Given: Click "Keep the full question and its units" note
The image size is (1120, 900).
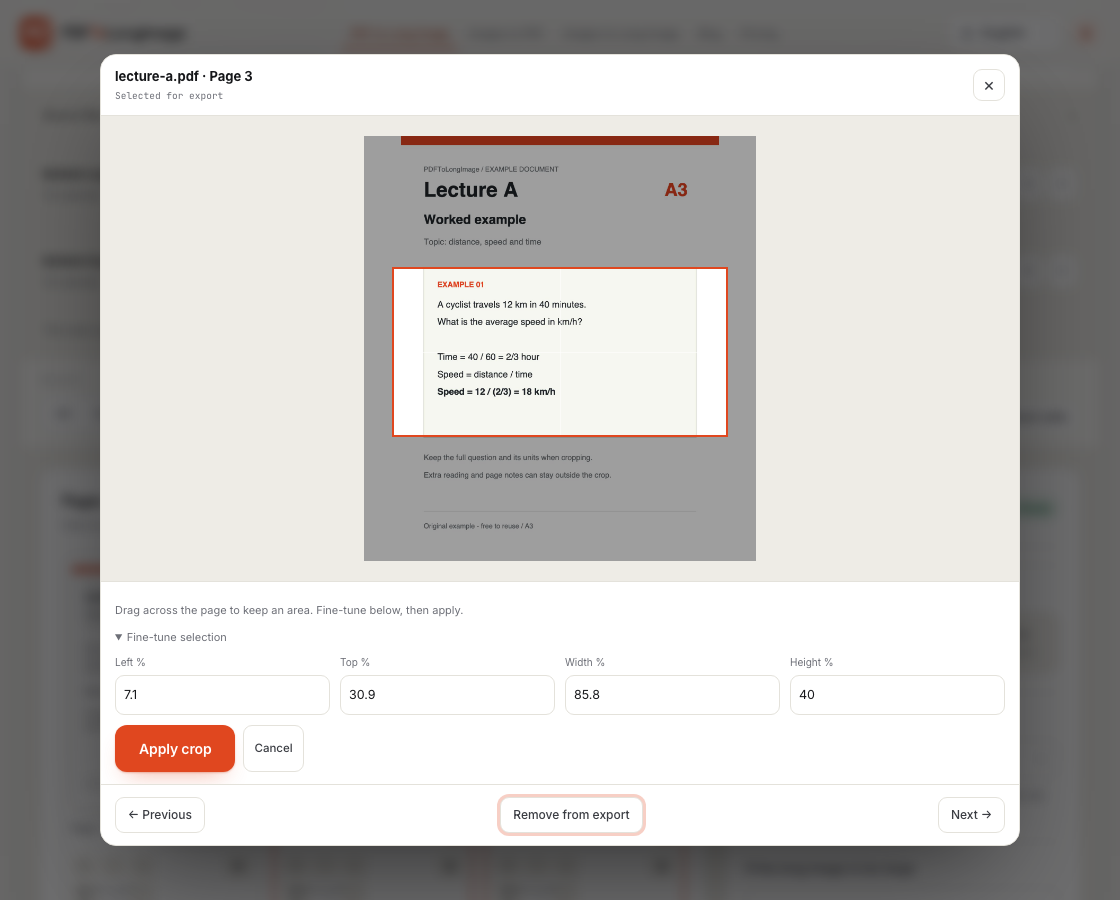Looking at the screenshot, I should click(508, 458).
